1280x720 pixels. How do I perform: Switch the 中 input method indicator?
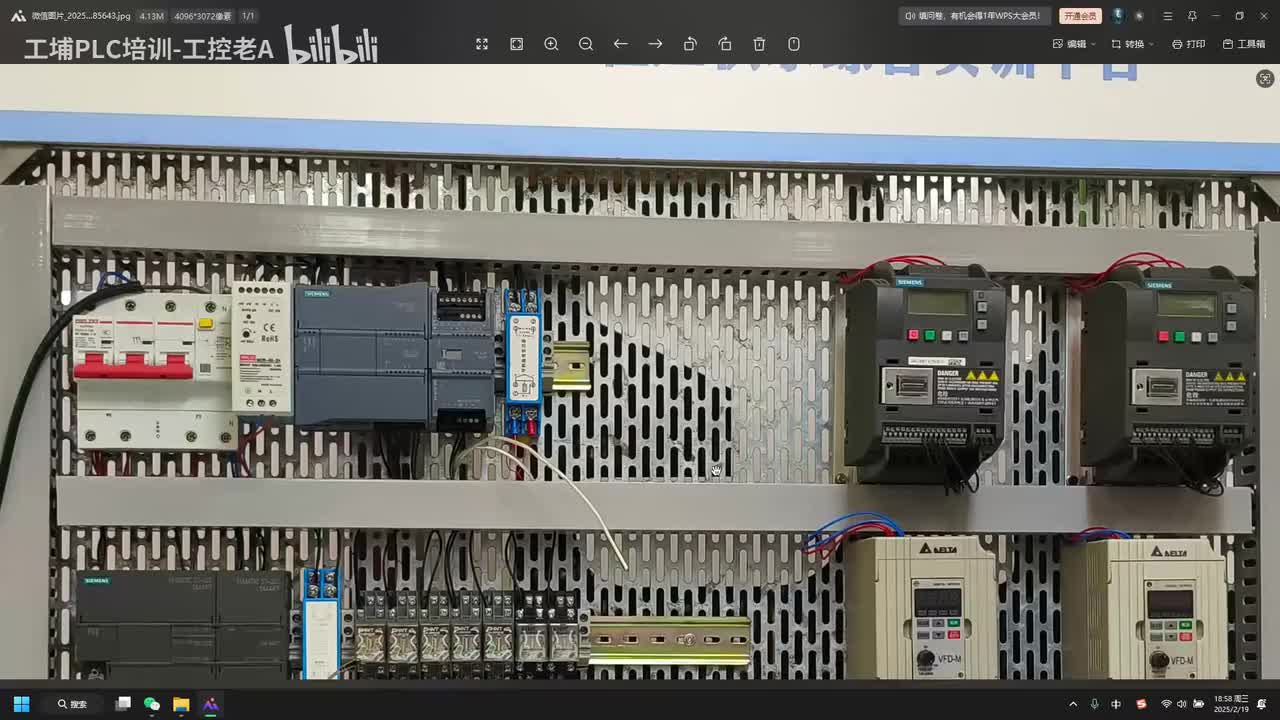pyautogui.click(x=1116, y=704)
